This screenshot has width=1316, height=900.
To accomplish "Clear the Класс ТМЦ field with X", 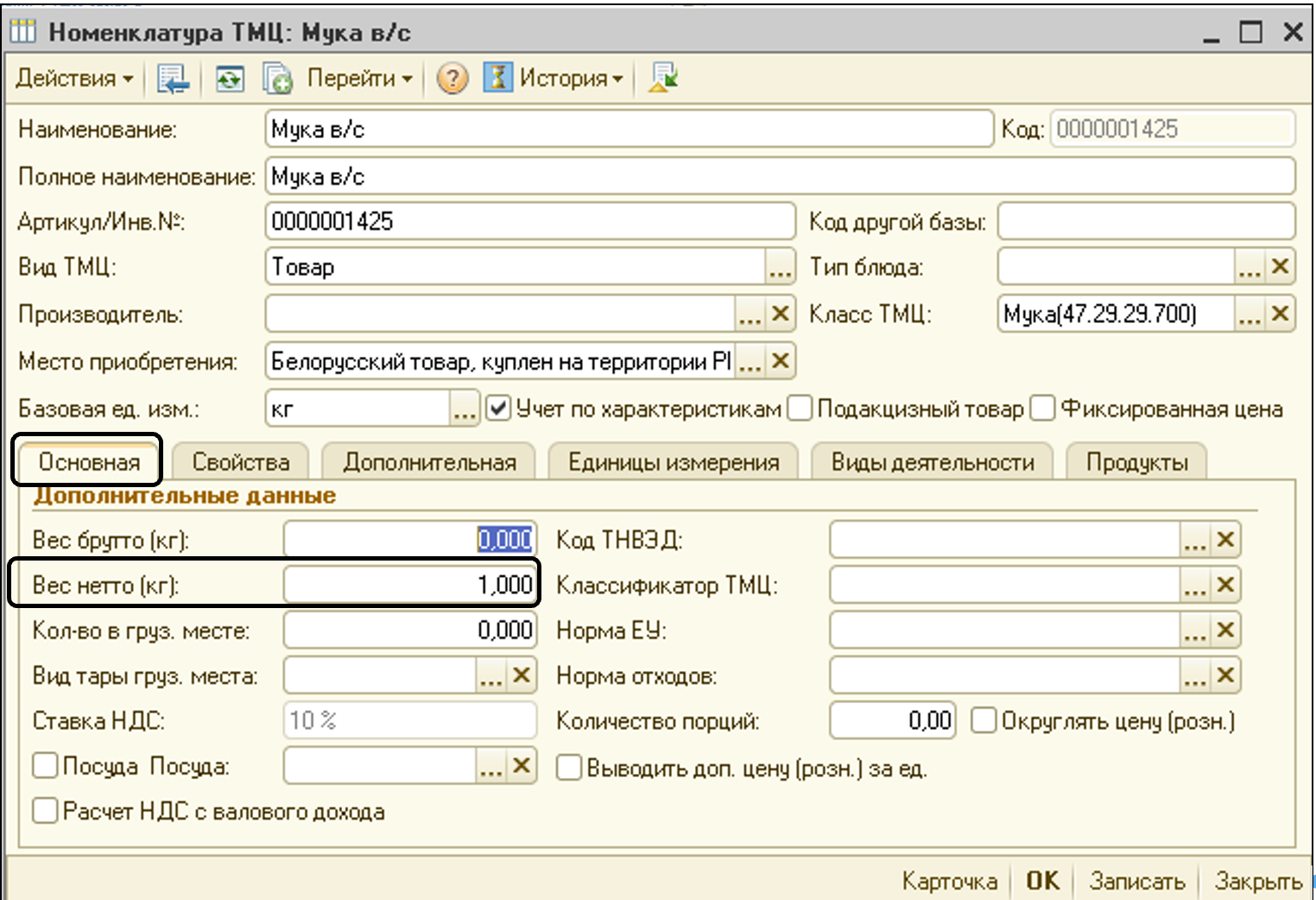I will click(1280, 314).
